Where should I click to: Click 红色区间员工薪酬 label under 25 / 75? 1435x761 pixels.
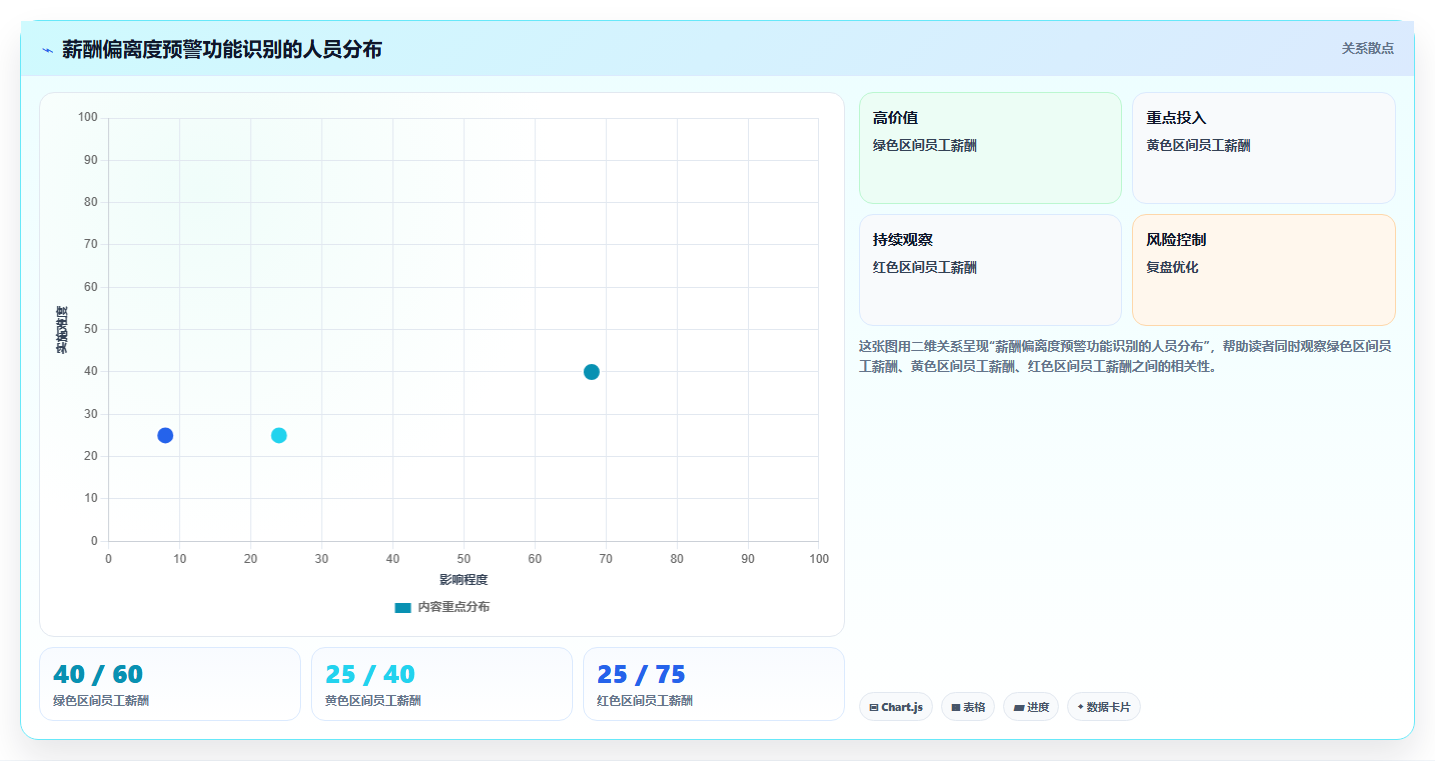coord(645,701)
